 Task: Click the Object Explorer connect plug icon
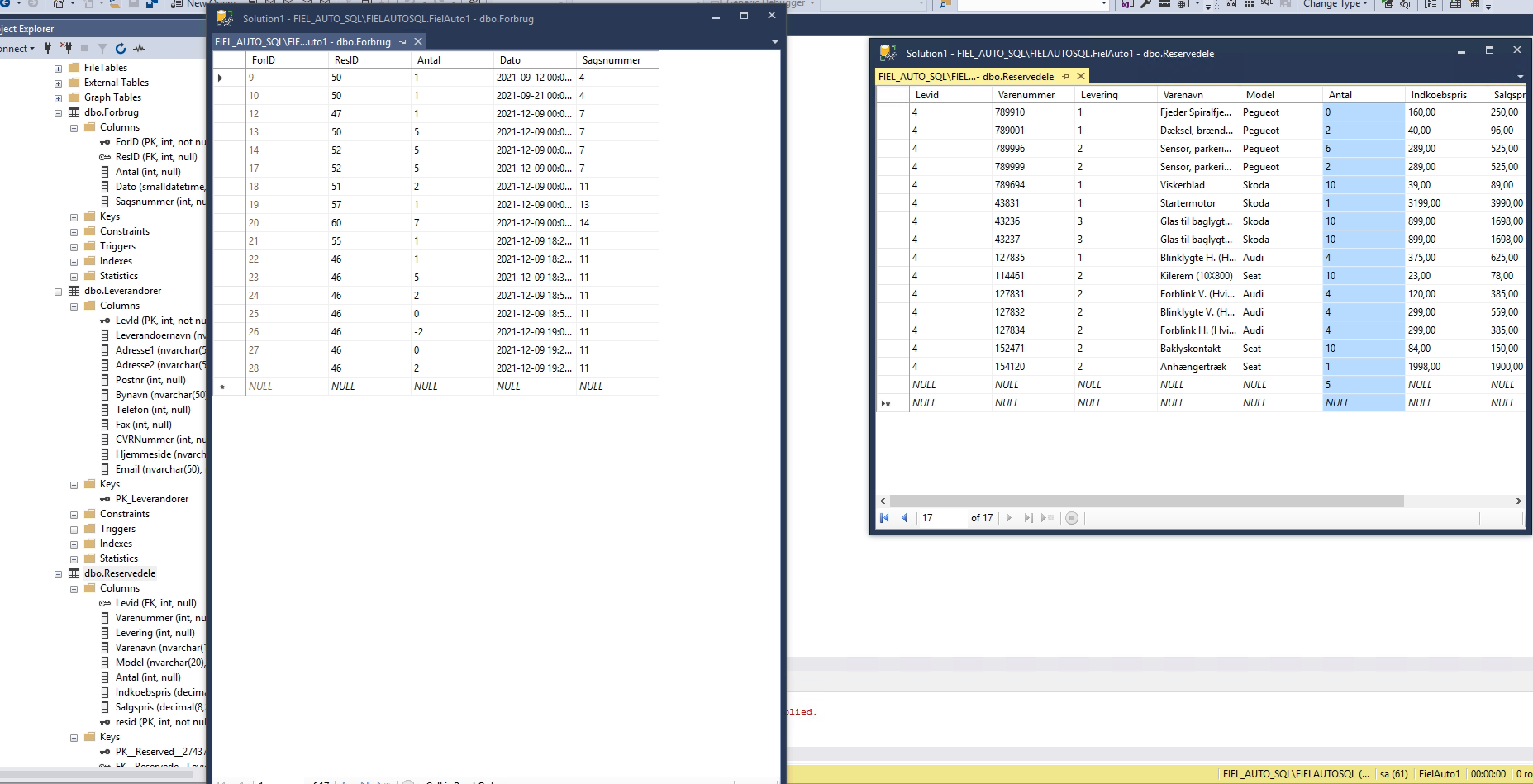[x=48, y=48]
